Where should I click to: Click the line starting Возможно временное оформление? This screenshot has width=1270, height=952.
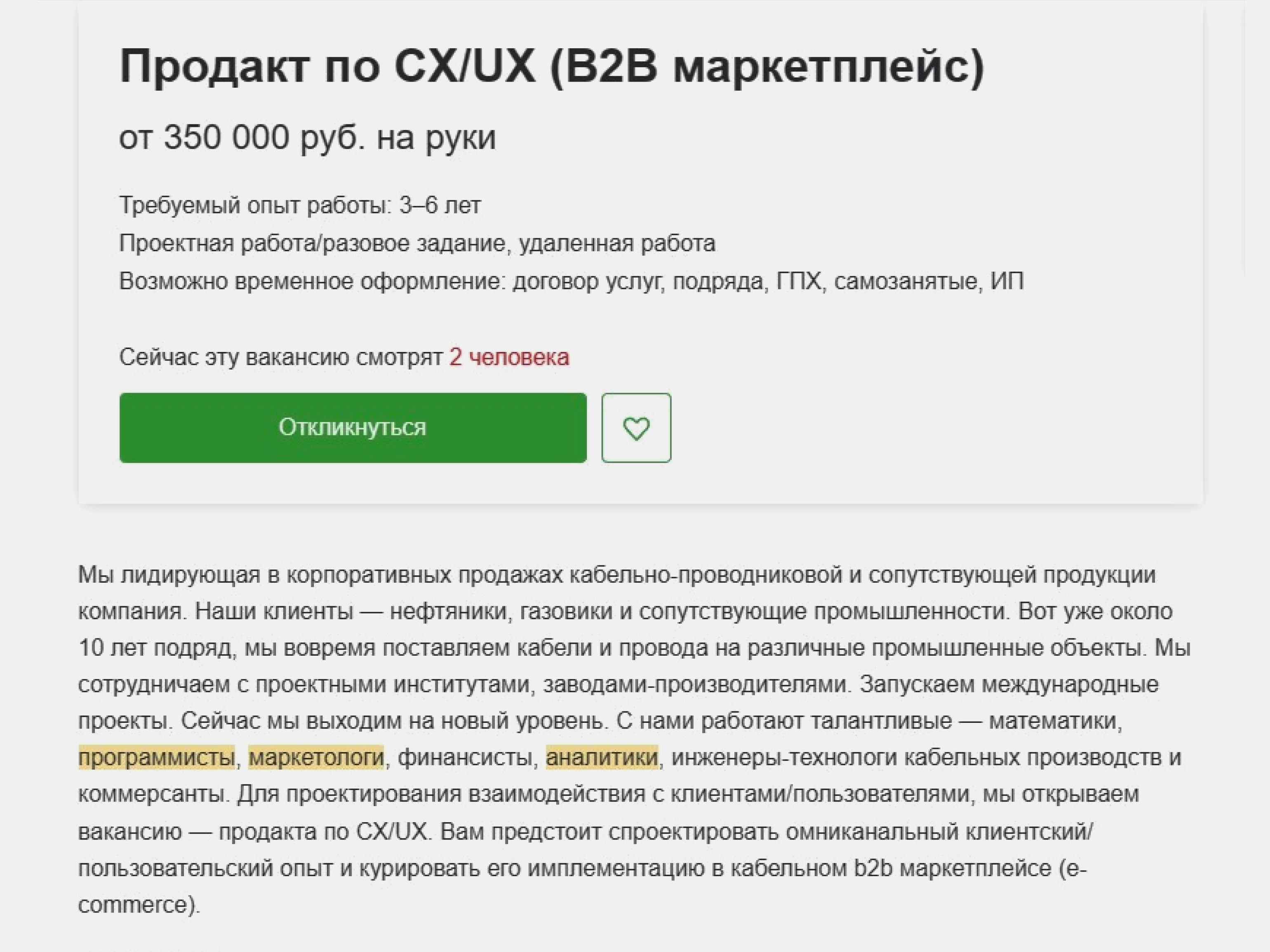pos(571,281)
